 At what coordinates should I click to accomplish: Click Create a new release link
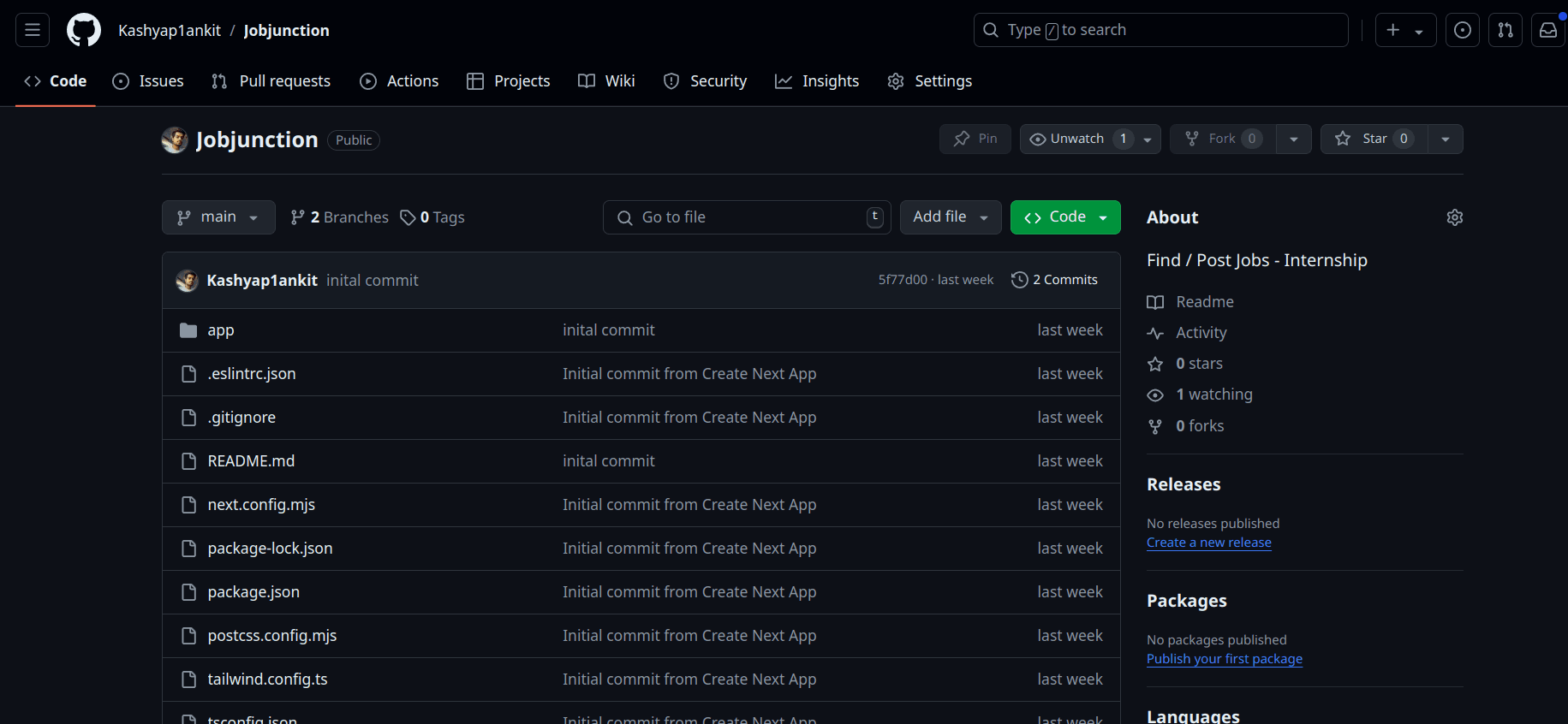1209,543
